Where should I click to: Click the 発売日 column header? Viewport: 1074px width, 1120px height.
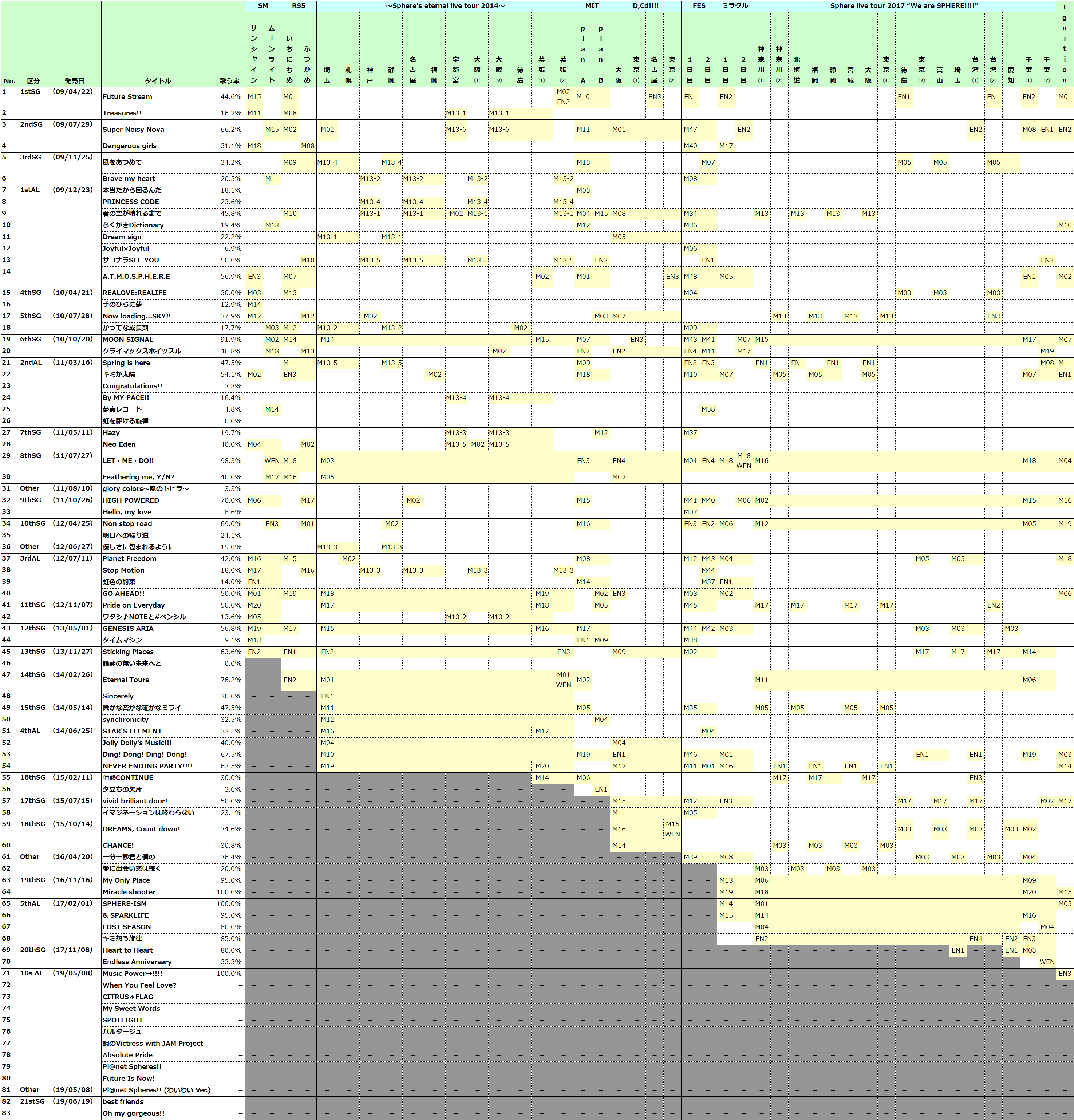tap(74, 80)
